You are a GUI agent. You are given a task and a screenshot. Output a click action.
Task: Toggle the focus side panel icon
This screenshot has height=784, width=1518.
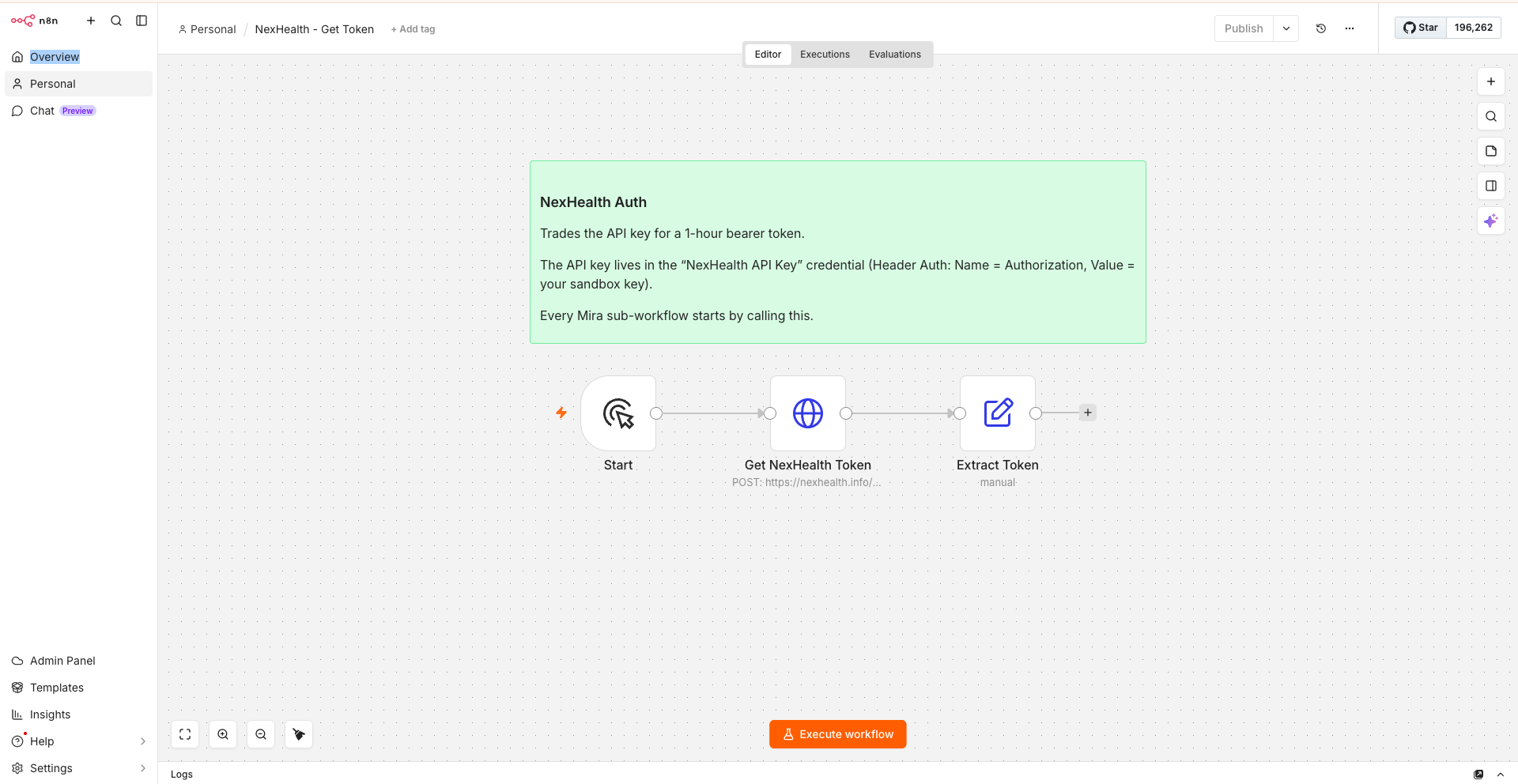tap(1491, 186)
